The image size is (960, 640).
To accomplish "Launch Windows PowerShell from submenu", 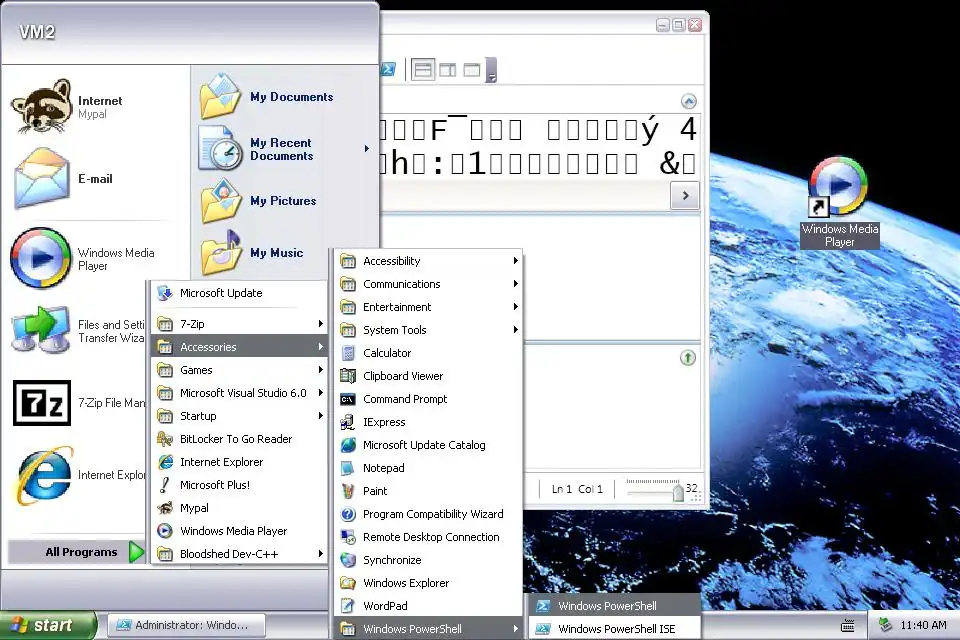I will click(x=615, y=606).
